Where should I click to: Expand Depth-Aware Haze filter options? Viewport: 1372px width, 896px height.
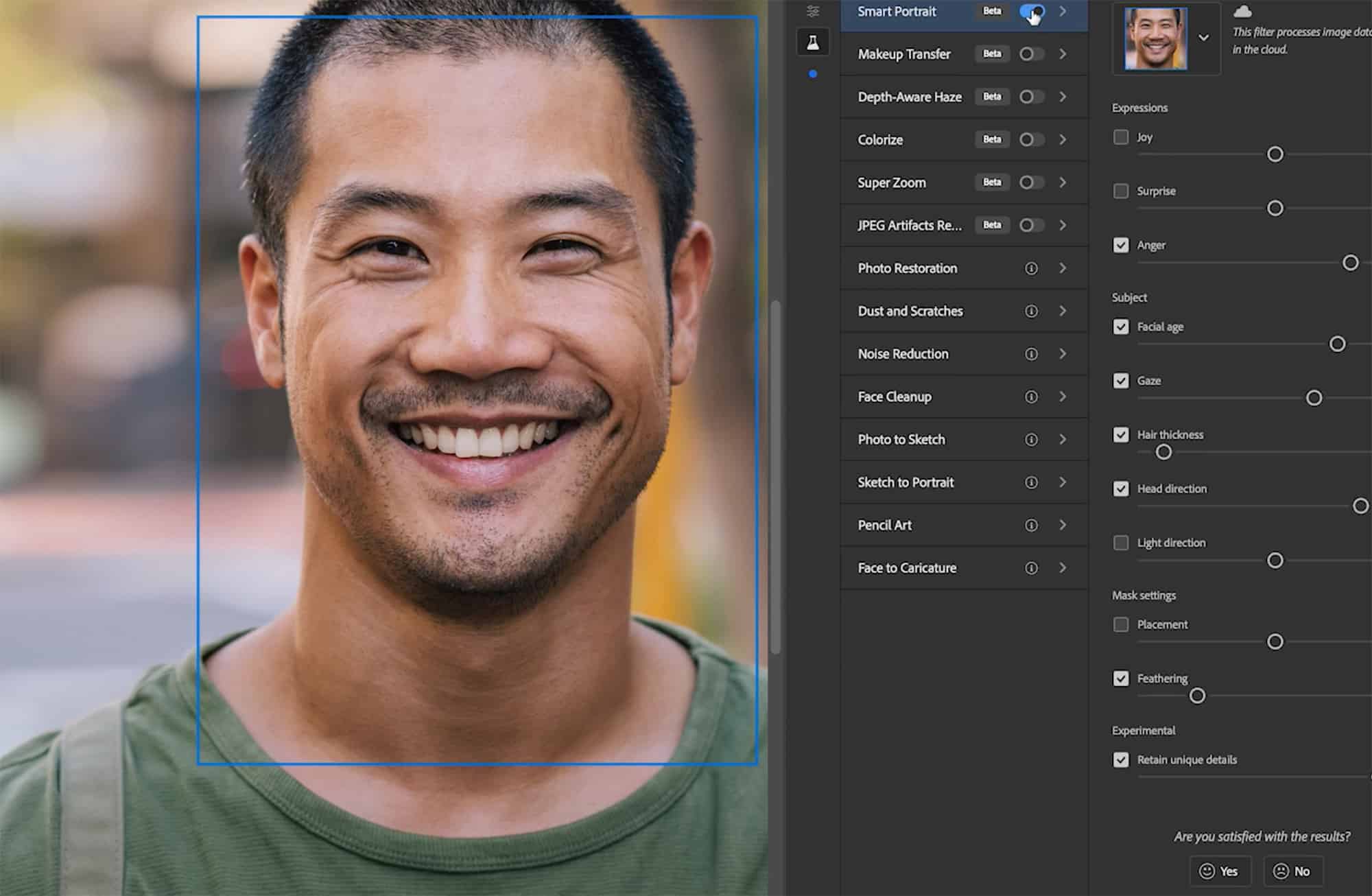(x=1064, y=96)
